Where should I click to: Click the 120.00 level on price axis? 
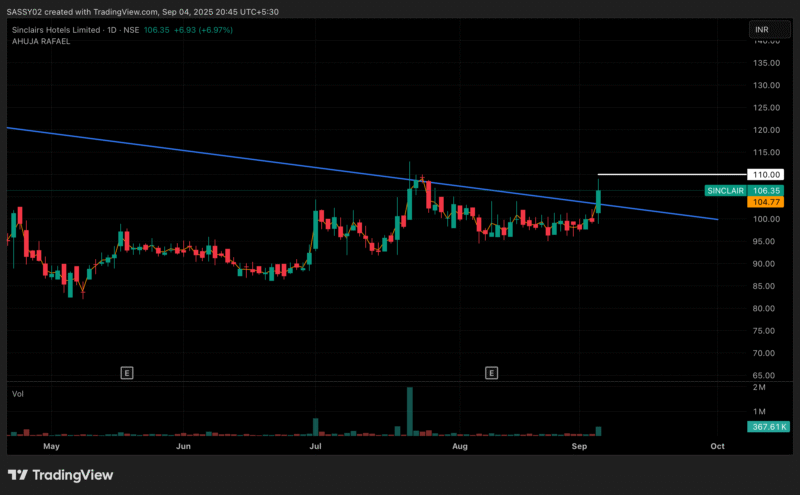coord(767,130)
